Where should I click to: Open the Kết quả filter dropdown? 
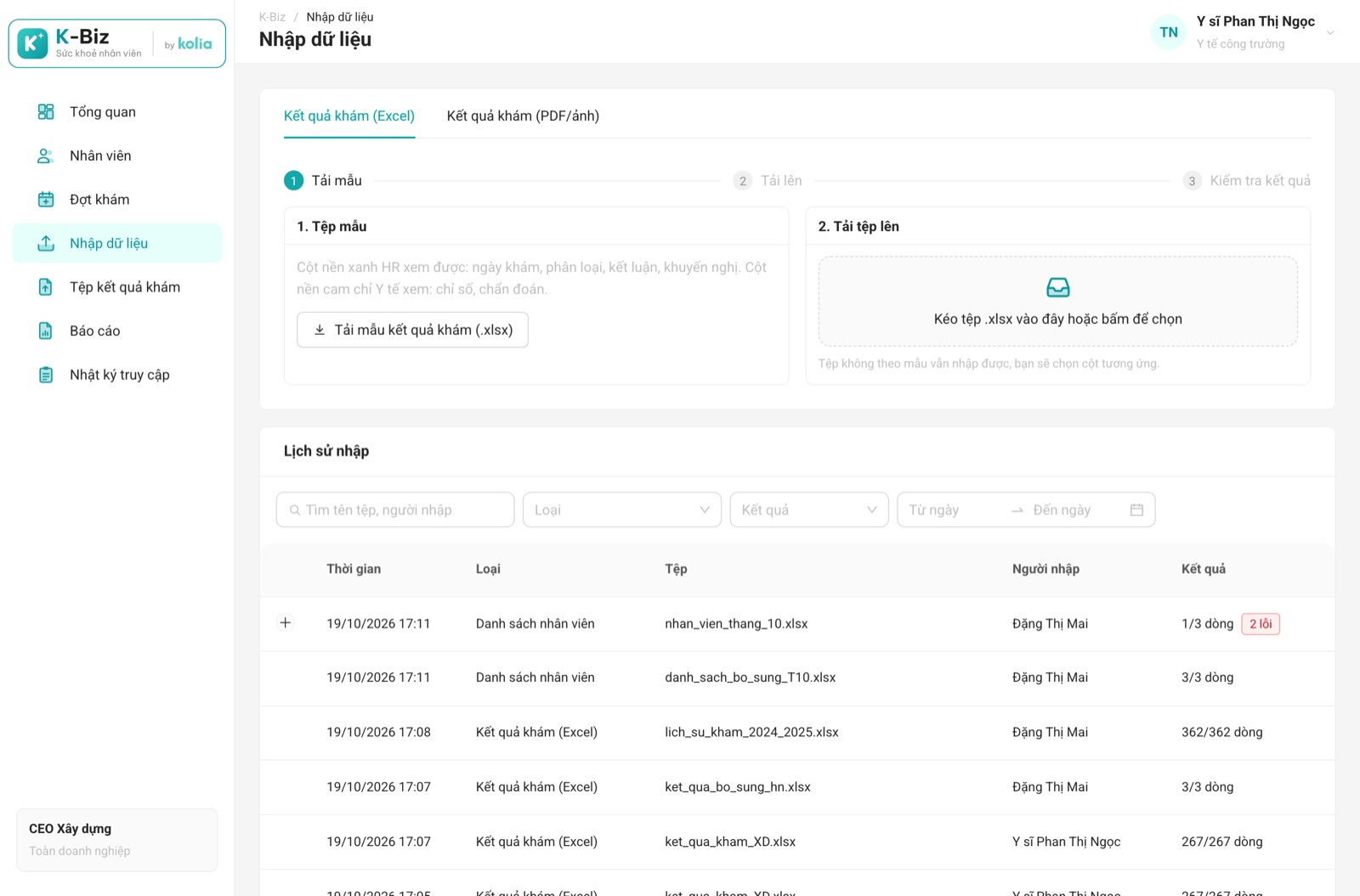[x=809, y=510]
